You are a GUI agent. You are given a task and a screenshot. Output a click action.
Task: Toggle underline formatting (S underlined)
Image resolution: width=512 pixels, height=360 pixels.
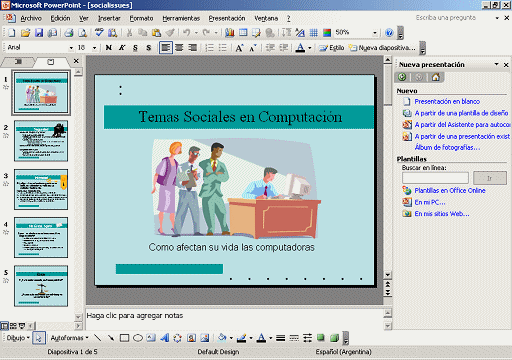point(135,48)
